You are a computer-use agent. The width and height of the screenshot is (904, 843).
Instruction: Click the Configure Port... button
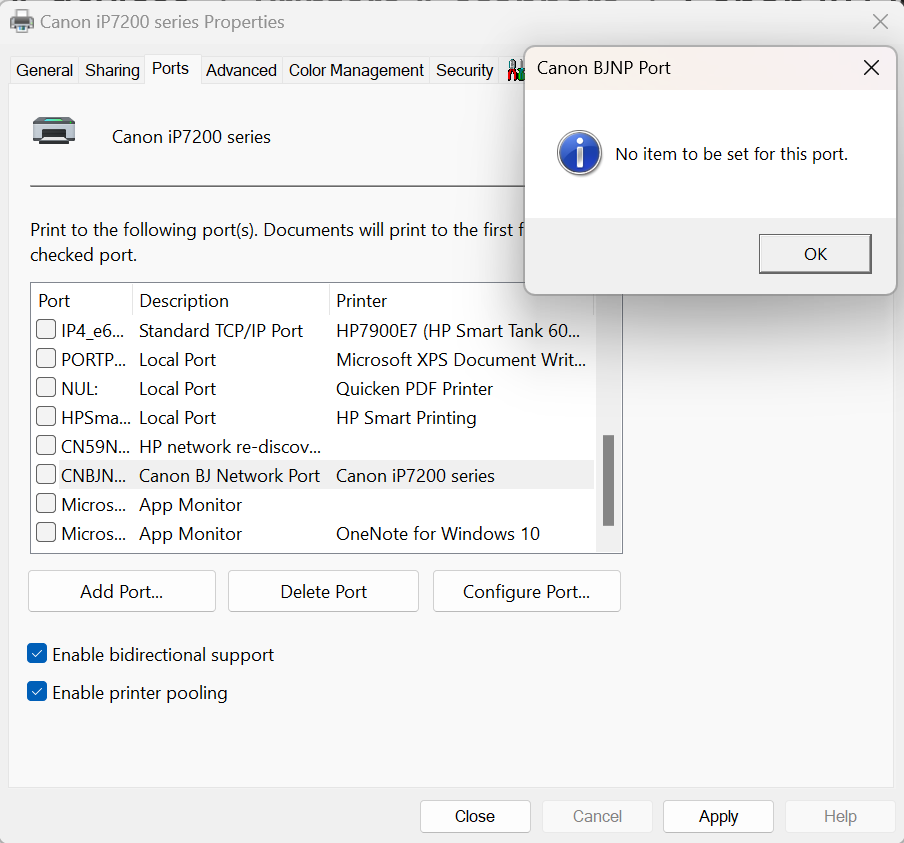click(526, 591)
